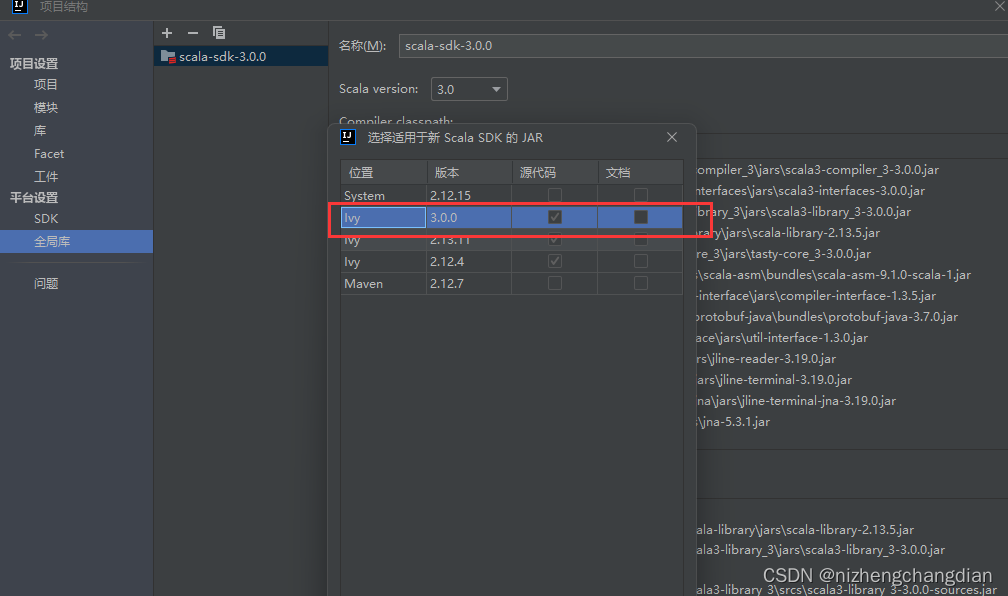Image resolution: width=1008 pixels, height=596 pixels.
Task: Open Facet section
Action: pos(49,154)
